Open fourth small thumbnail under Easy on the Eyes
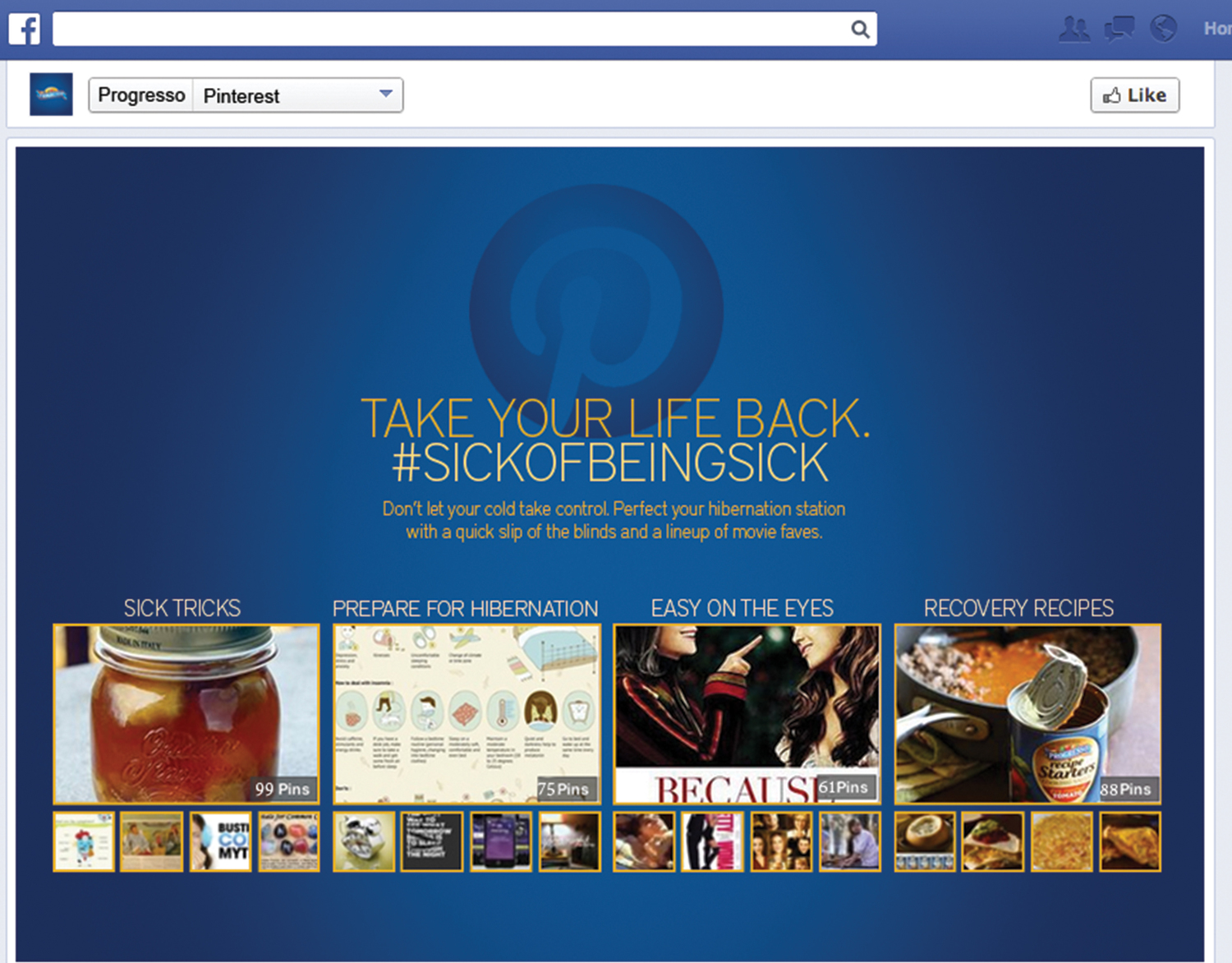 tap(850, 842)
